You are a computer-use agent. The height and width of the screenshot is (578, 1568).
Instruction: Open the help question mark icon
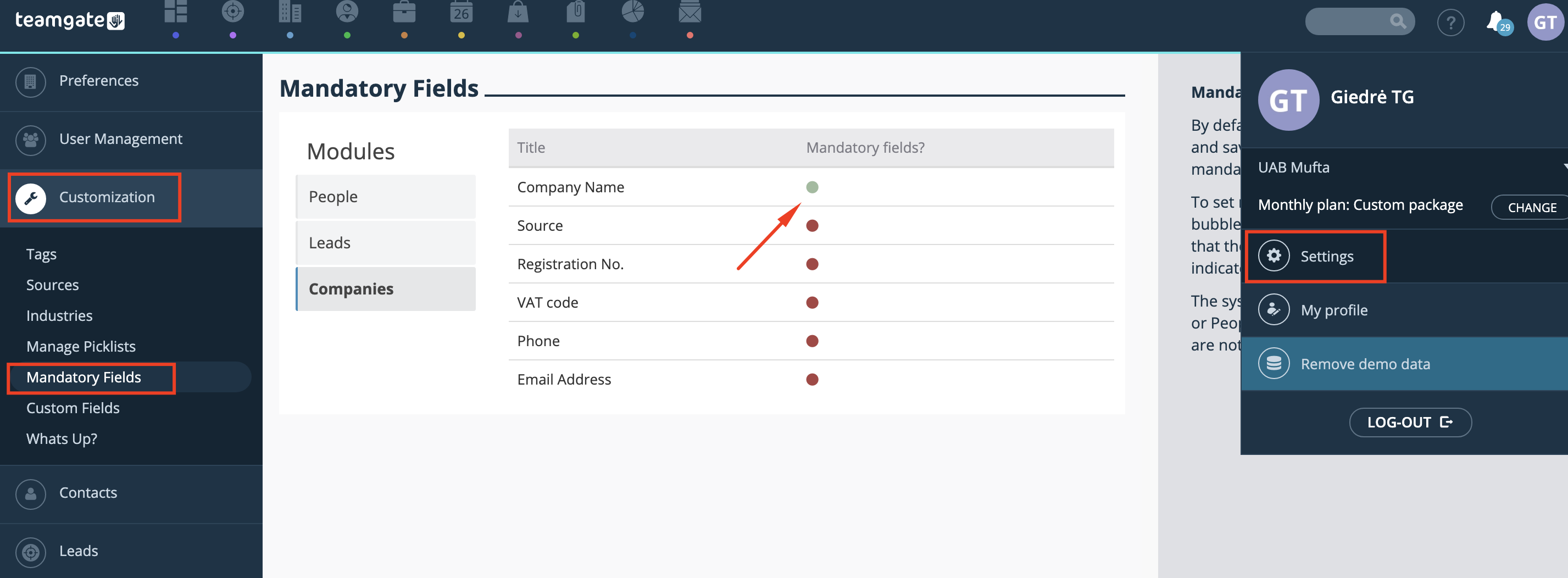tap(1451, 23)
